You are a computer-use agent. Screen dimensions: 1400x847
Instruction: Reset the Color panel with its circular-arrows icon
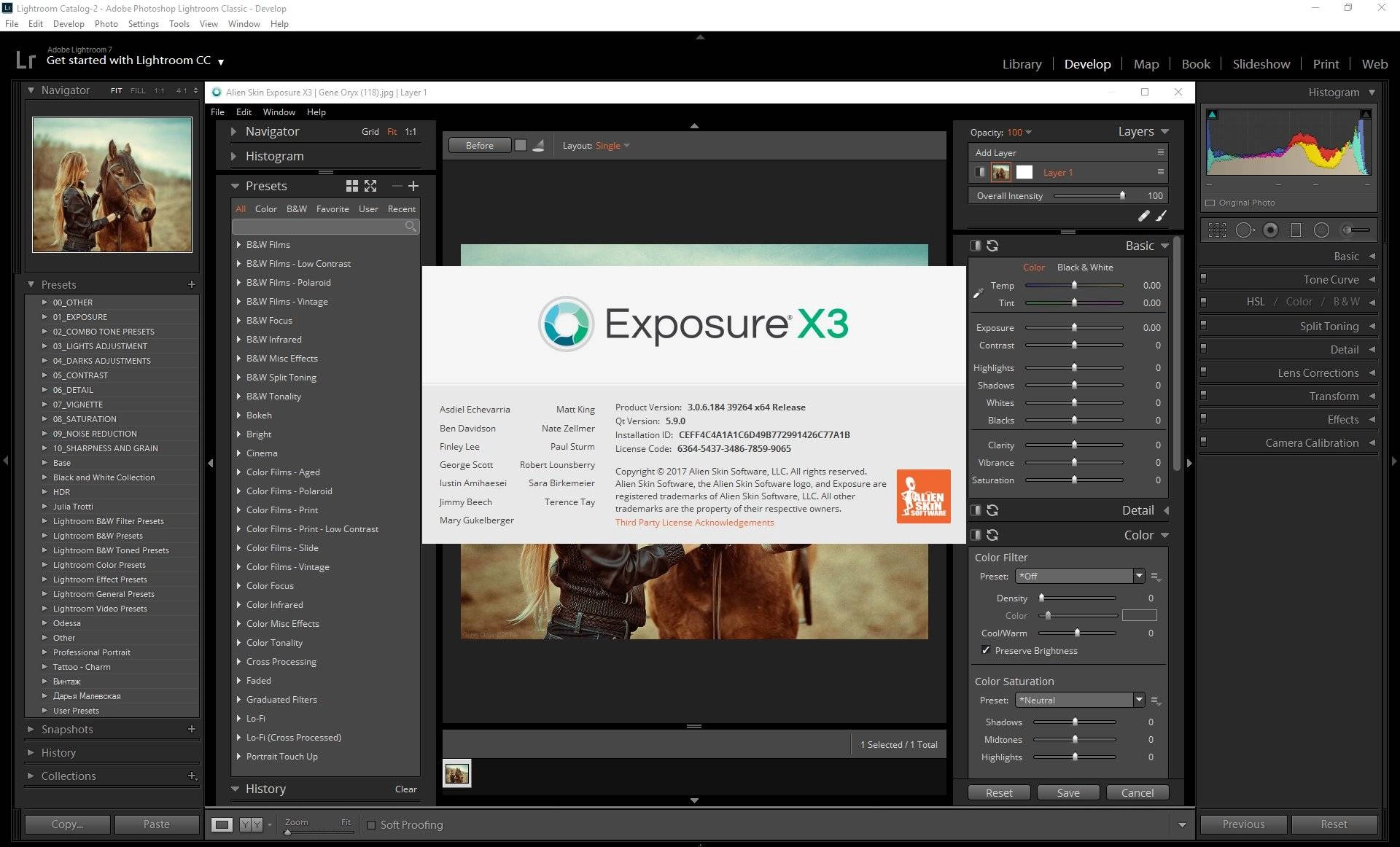[x=992, y=535]
